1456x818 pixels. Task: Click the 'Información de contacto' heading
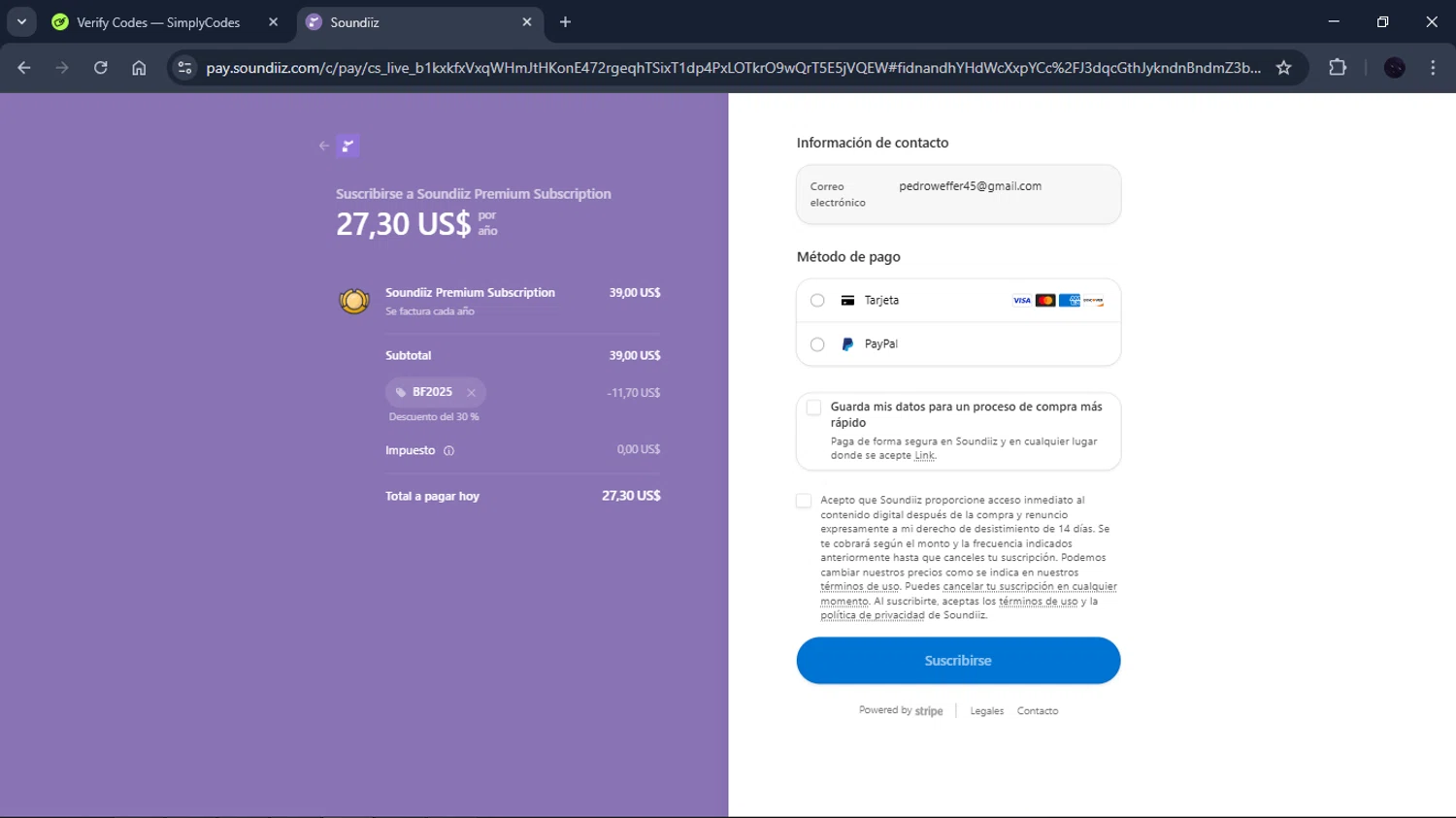pyautogui.click(x=873, y=143)
